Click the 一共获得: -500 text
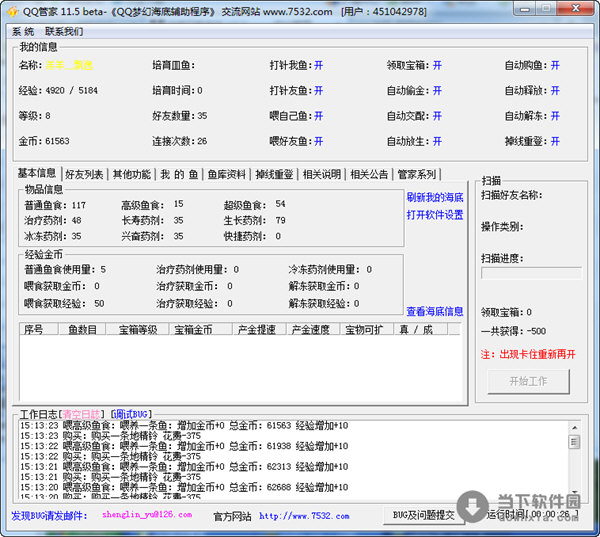 coord(513,331)
